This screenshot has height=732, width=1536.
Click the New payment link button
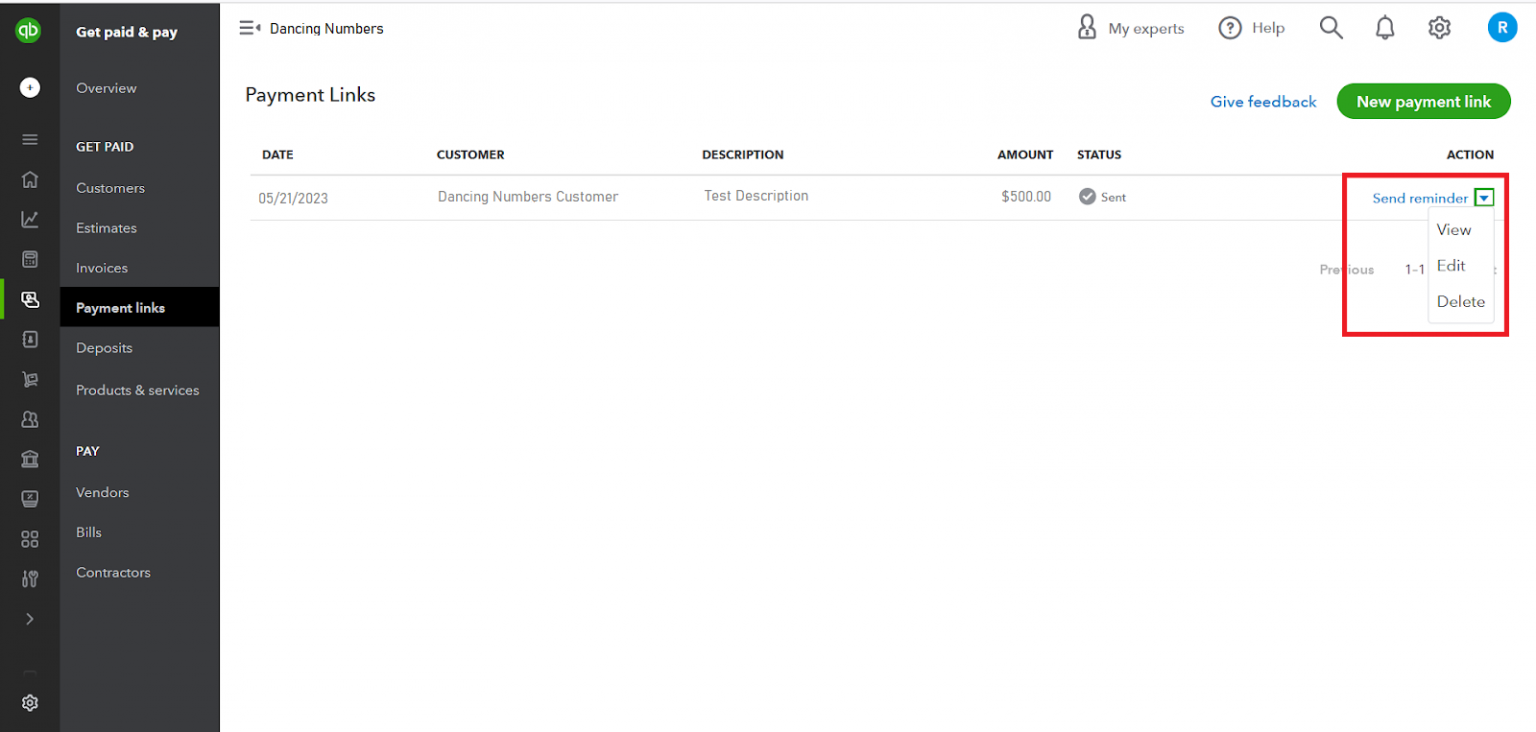coord(1423,101)
